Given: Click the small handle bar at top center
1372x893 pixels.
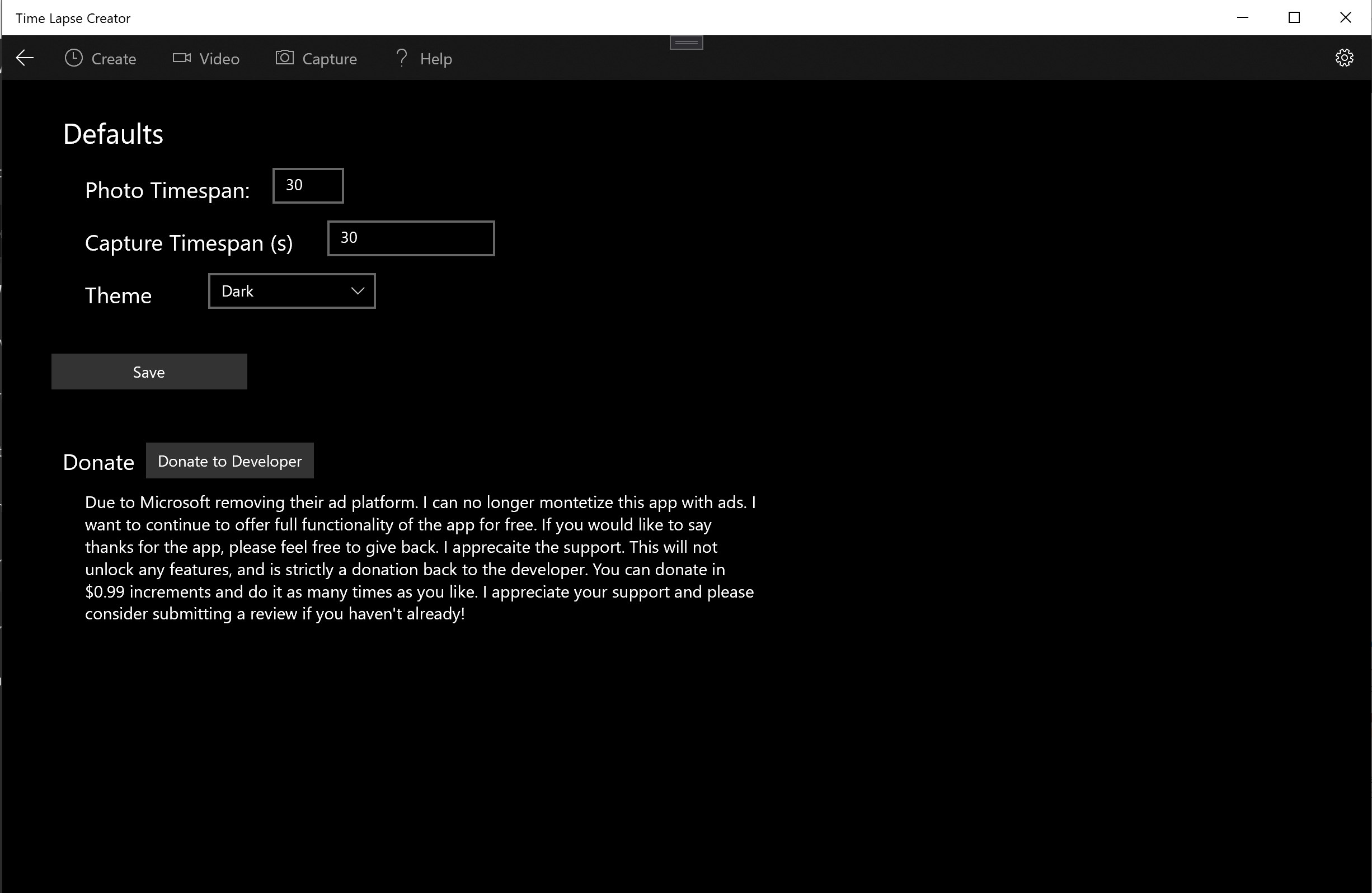Looking at the screenshot, I should coord(686,42).
